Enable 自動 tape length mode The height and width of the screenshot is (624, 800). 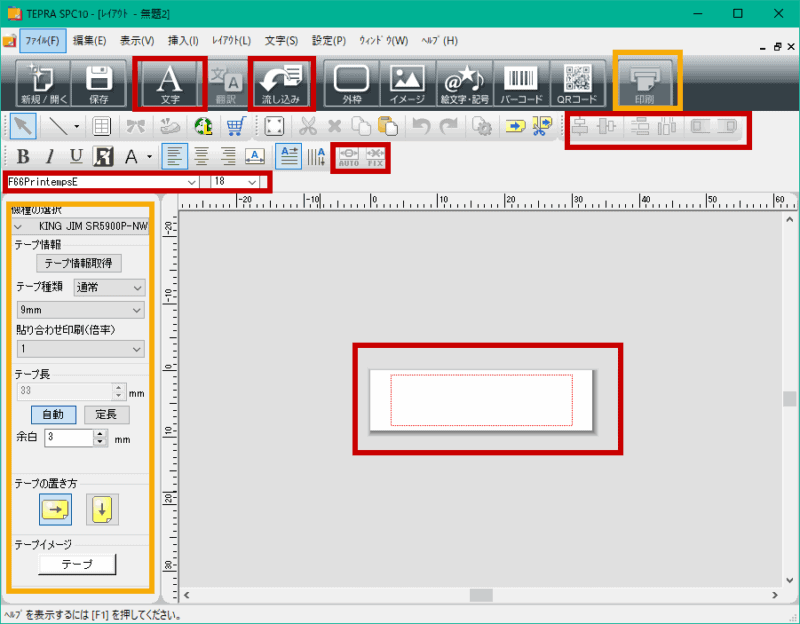click(53, 414)
